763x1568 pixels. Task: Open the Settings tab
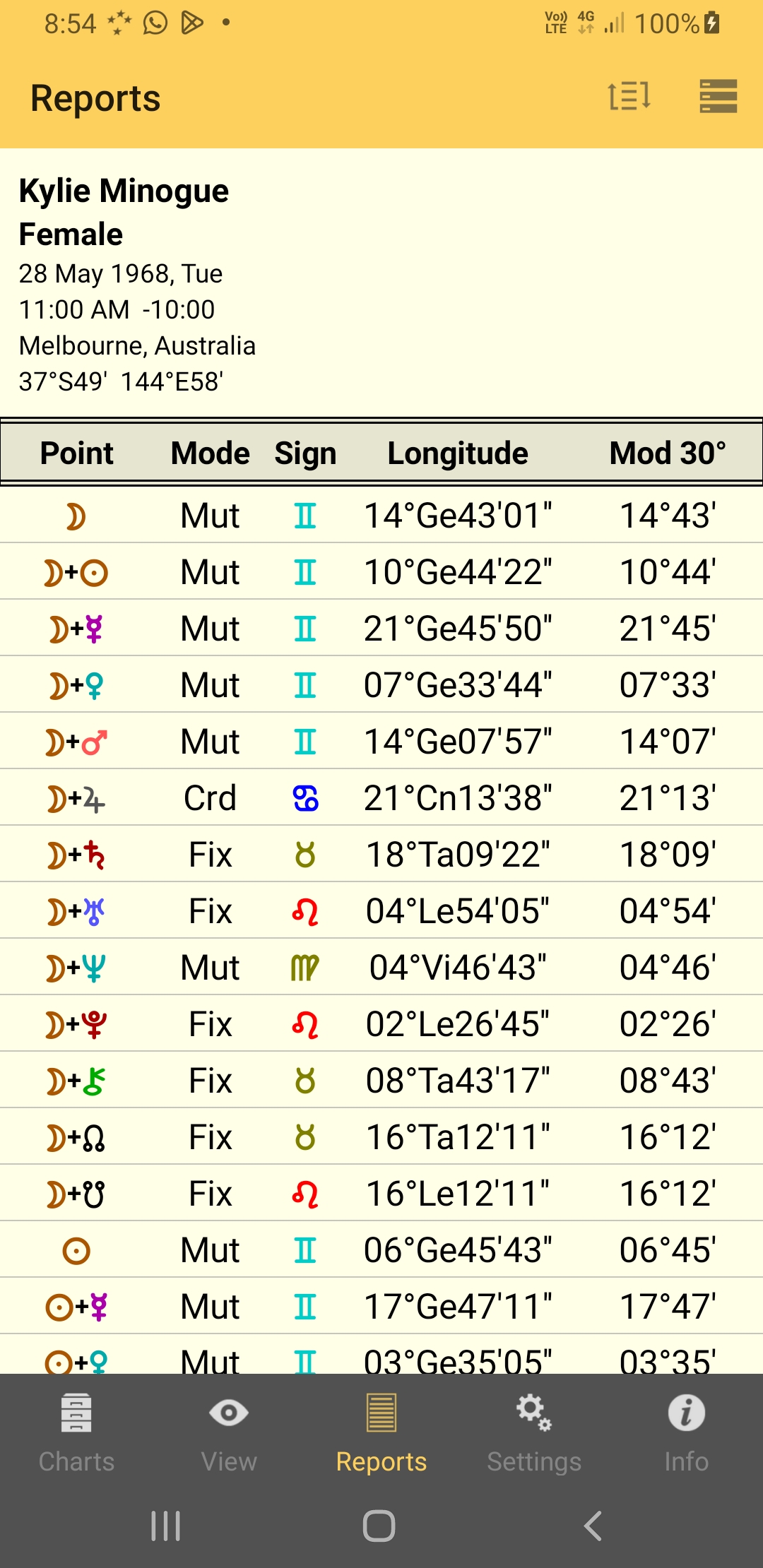coord(534,1433)
